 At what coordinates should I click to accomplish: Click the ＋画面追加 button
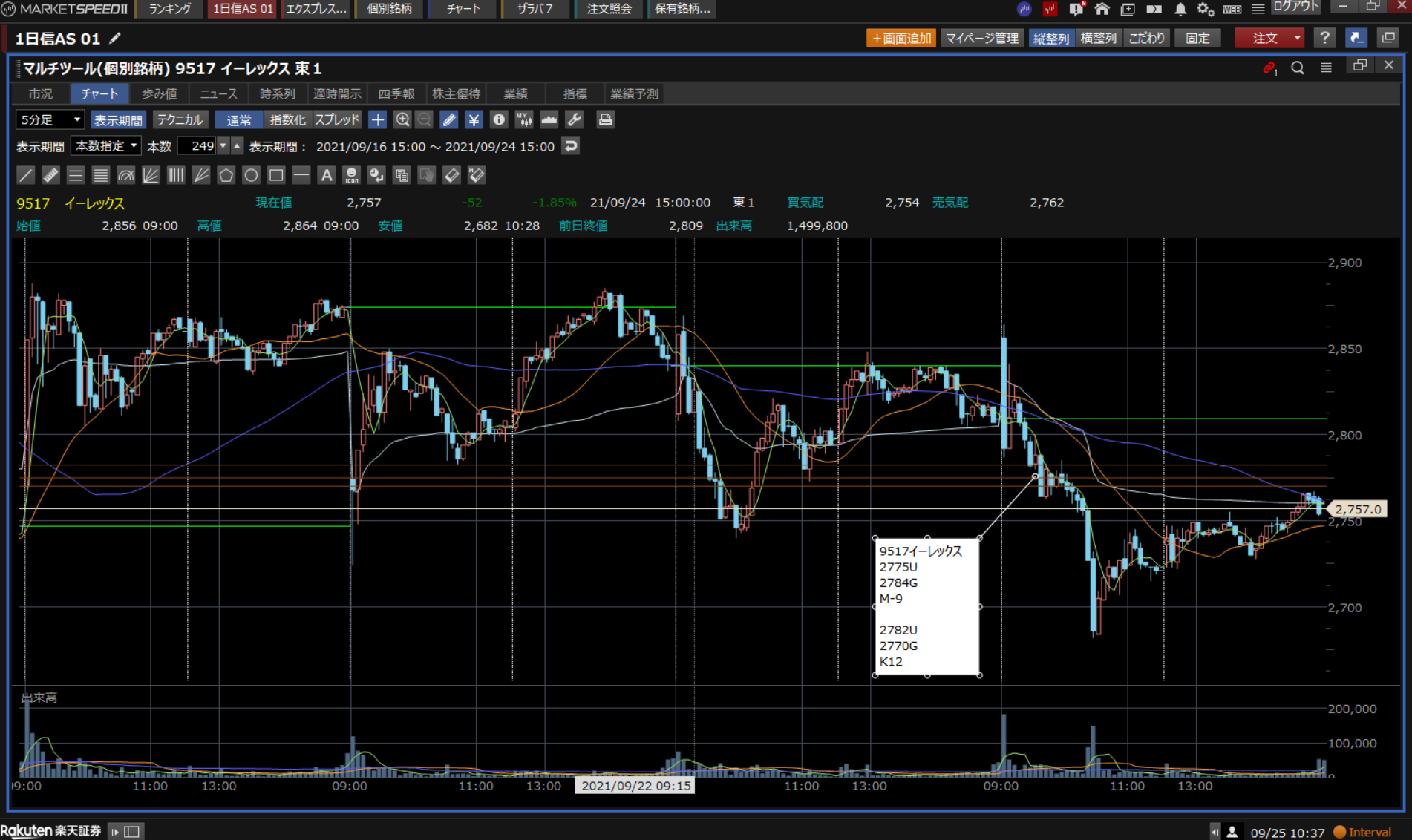[x=901, y=38]
